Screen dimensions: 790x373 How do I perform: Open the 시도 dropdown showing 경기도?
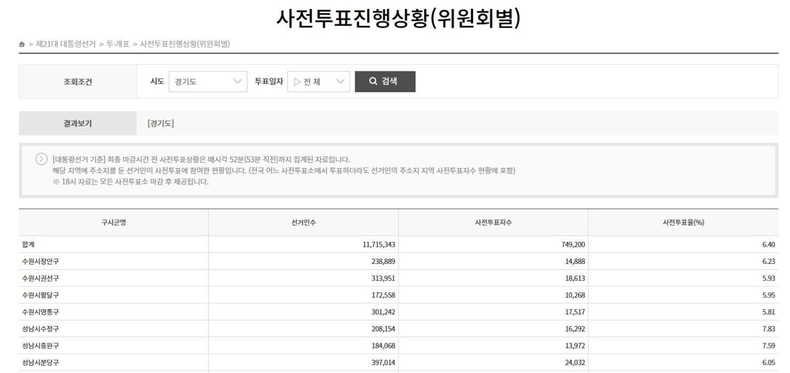(x=208, y=82)
